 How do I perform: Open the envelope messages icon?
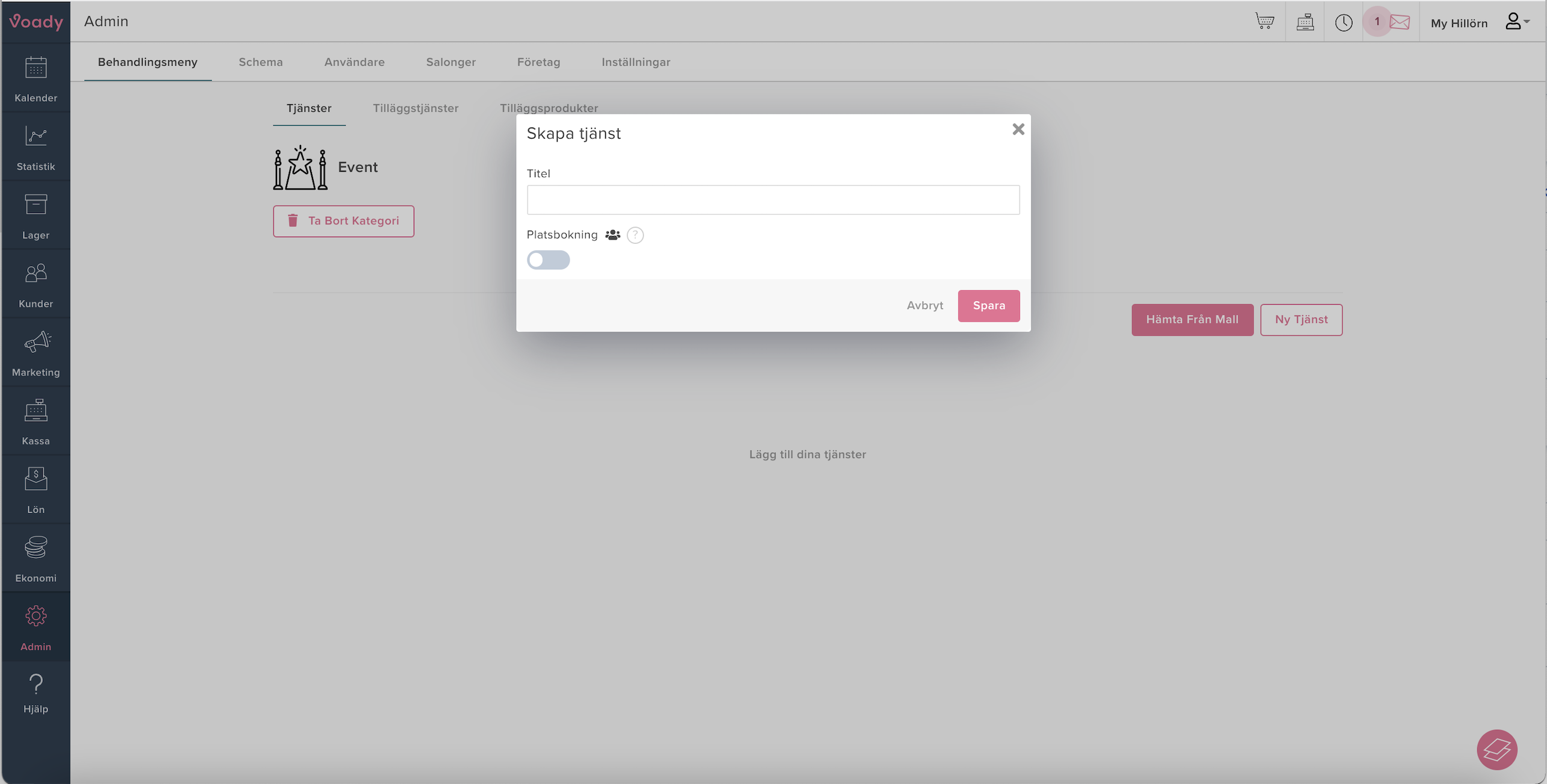pyautogui.click(x=1399, y=22)
